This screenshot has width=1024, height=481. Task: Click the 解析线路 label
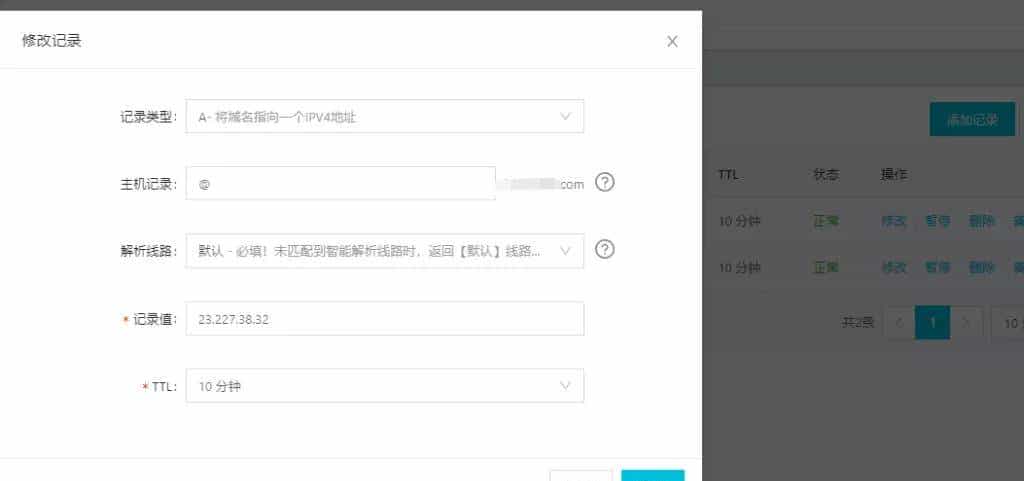pyautogui.click(x=148, y=252)
